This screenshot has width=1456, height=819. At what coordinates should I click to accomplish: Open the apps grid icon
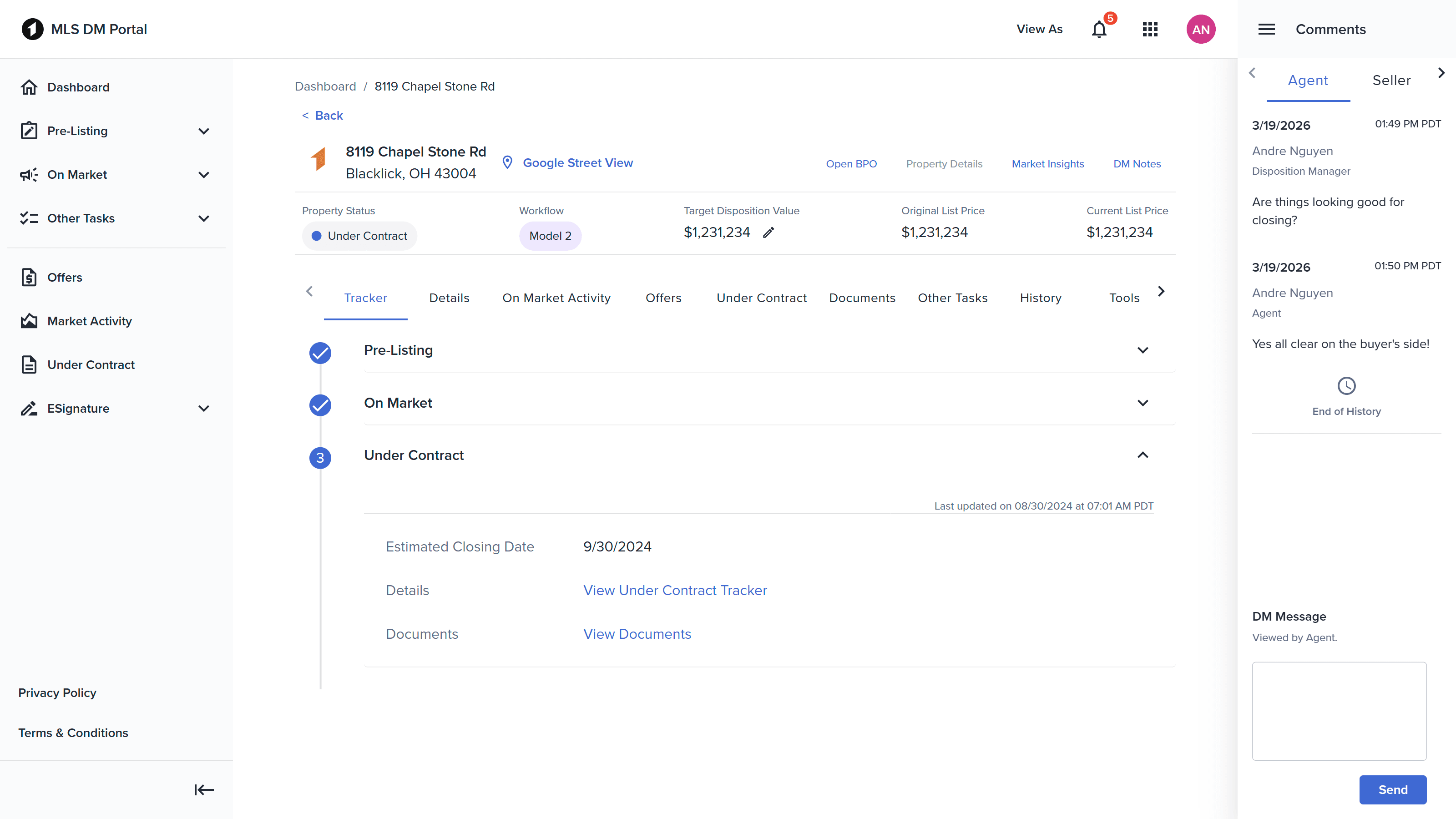click(1150, 29)
